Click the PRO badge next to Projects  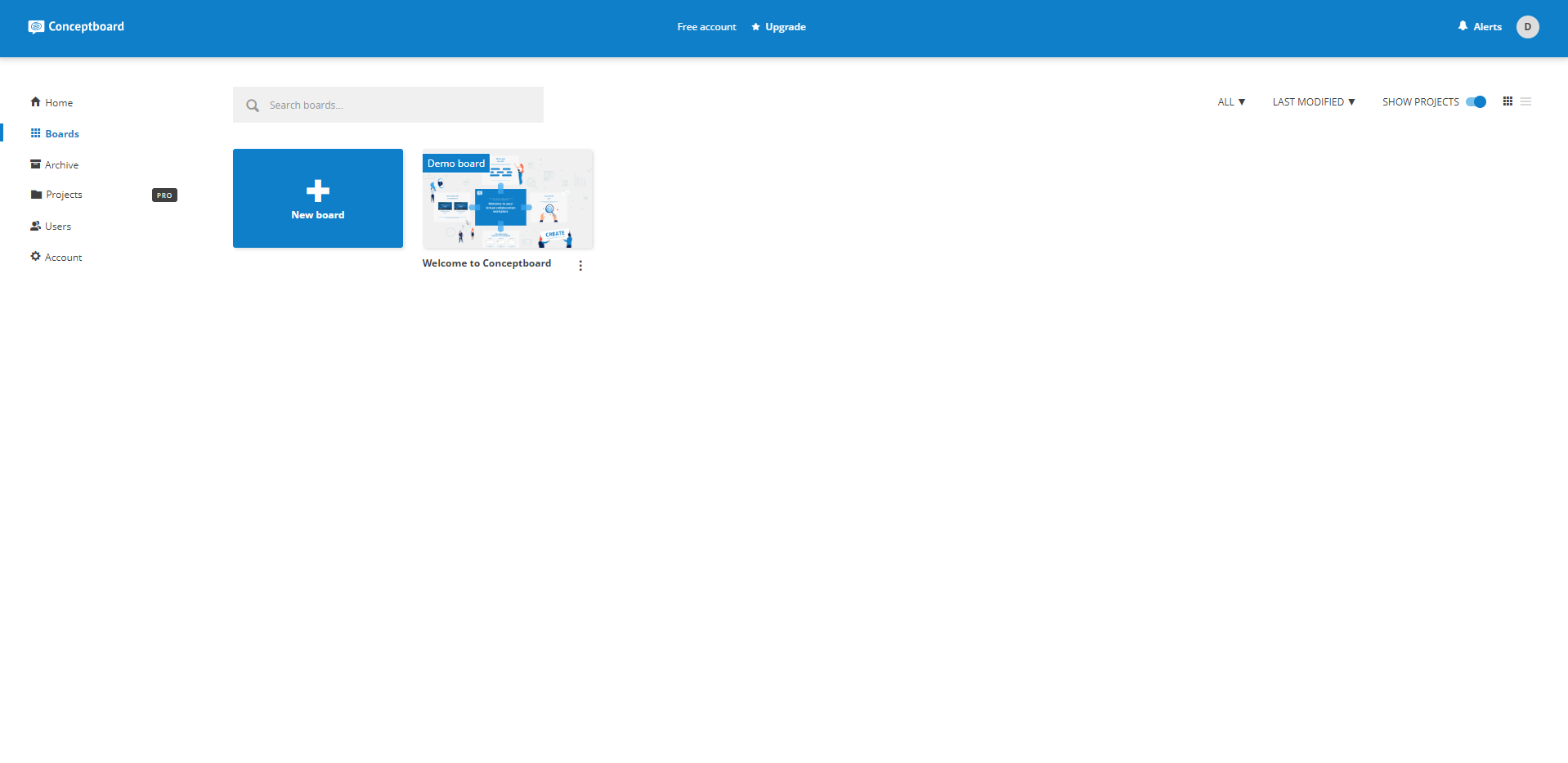pos(164,195)
